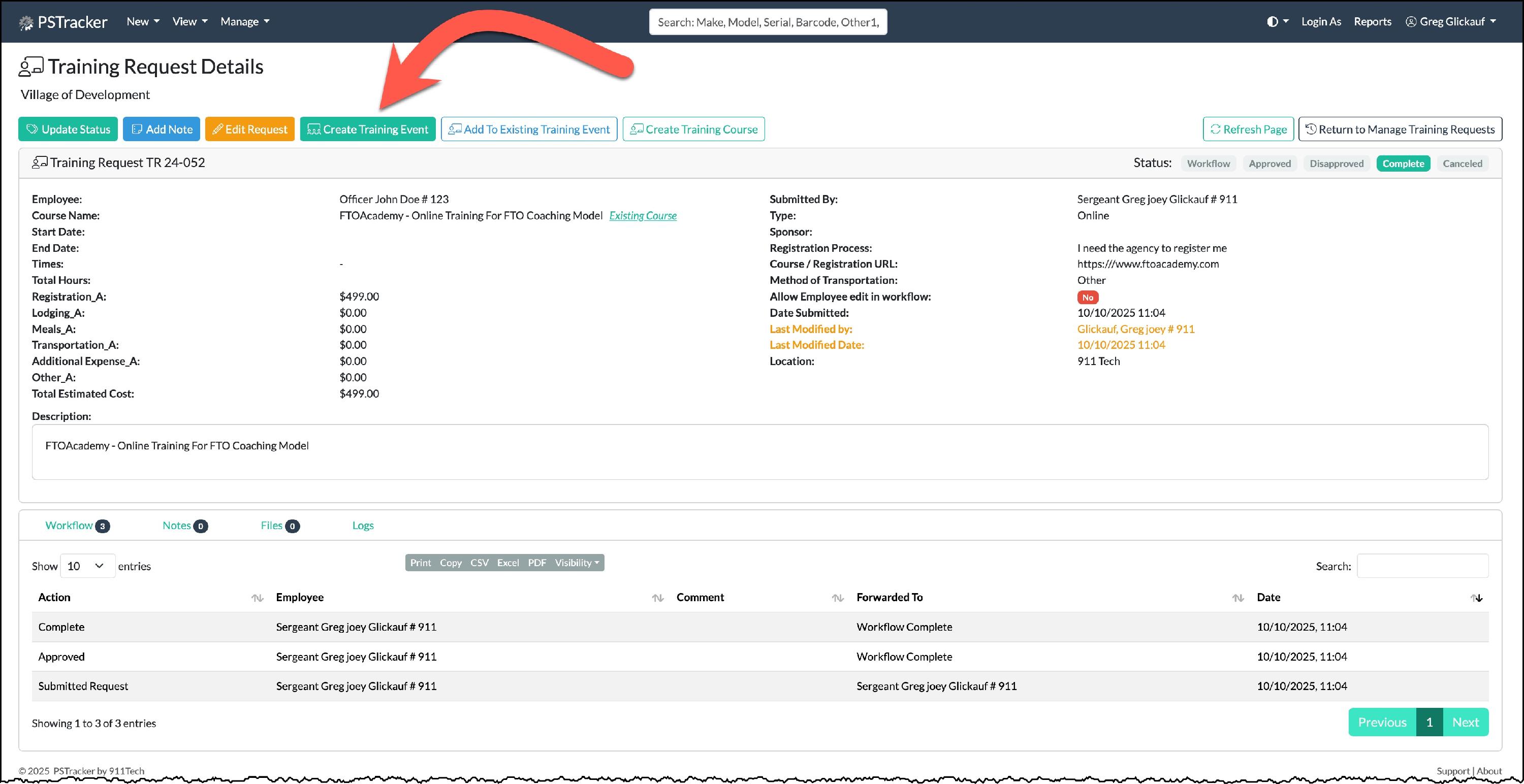Click Add To Existing Training Event

[529, 129]
